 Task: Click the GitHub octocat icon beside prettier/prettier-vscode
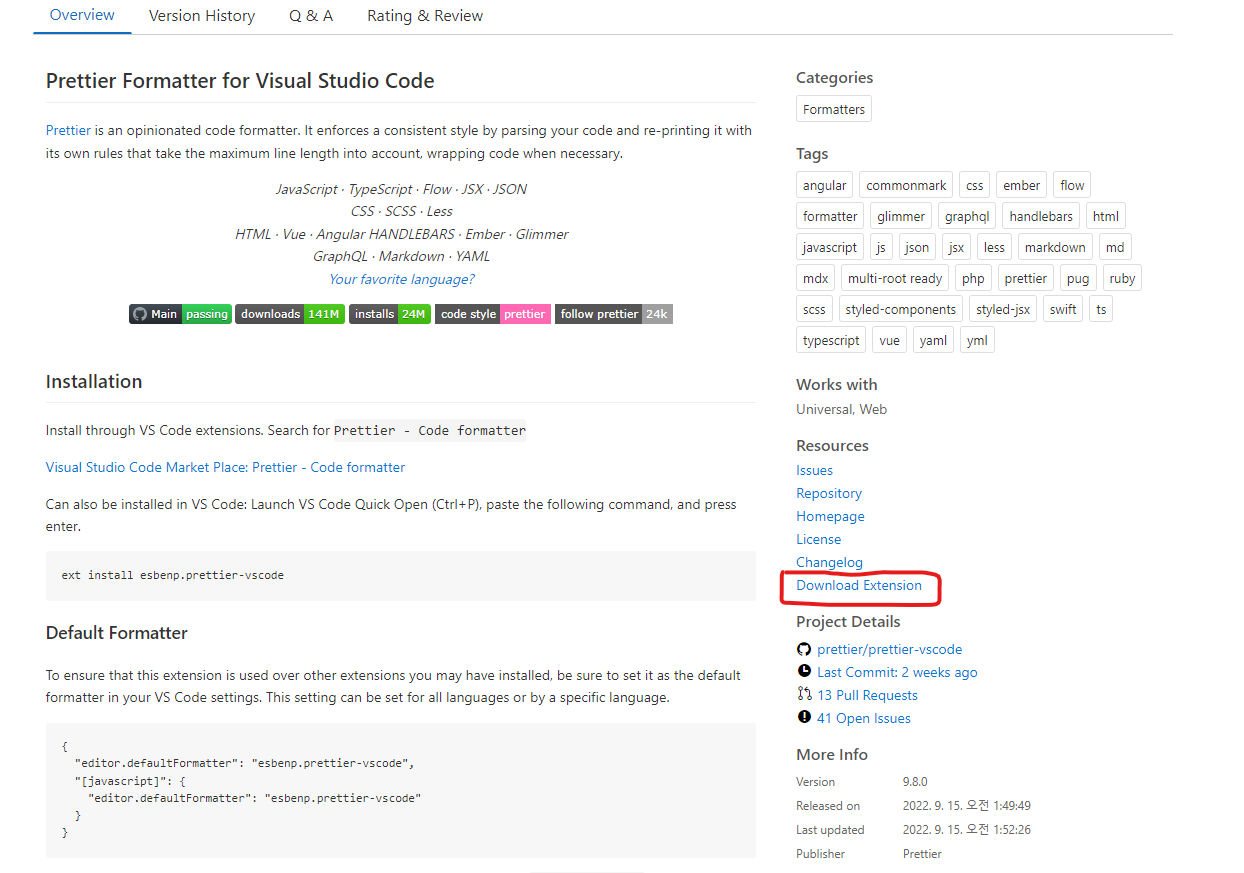[x=804, y=648]
